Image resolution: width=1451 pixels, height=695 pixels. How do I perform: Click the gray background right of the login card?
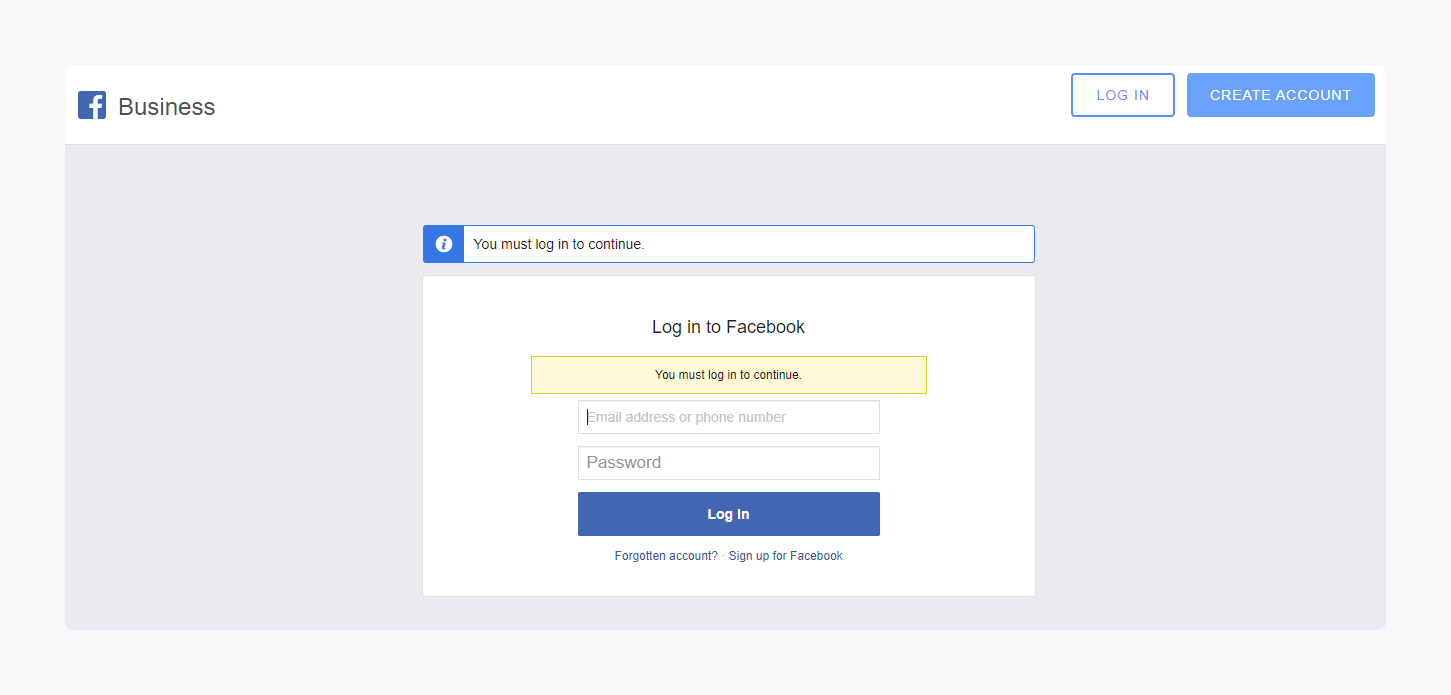[1210, 400]
